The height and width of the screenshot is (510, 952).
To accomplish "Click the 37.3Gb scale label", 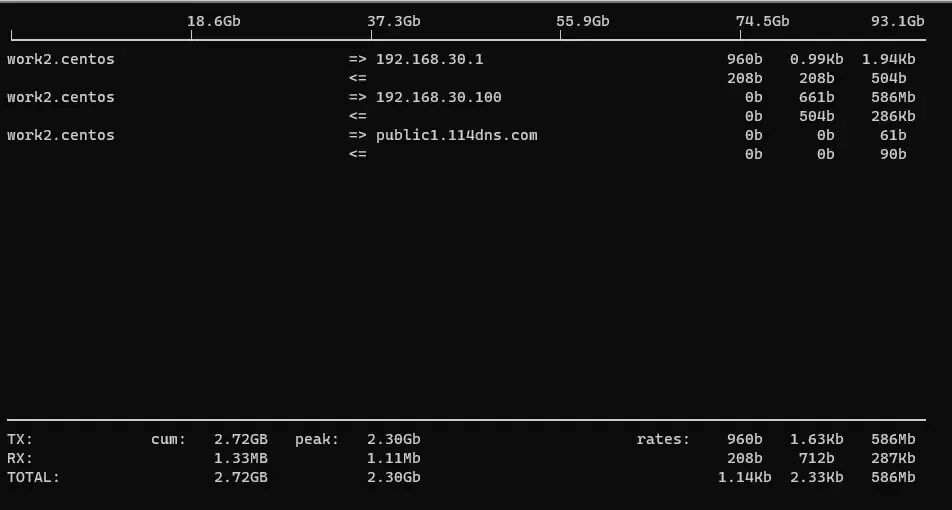I will (x=393, y=21).
